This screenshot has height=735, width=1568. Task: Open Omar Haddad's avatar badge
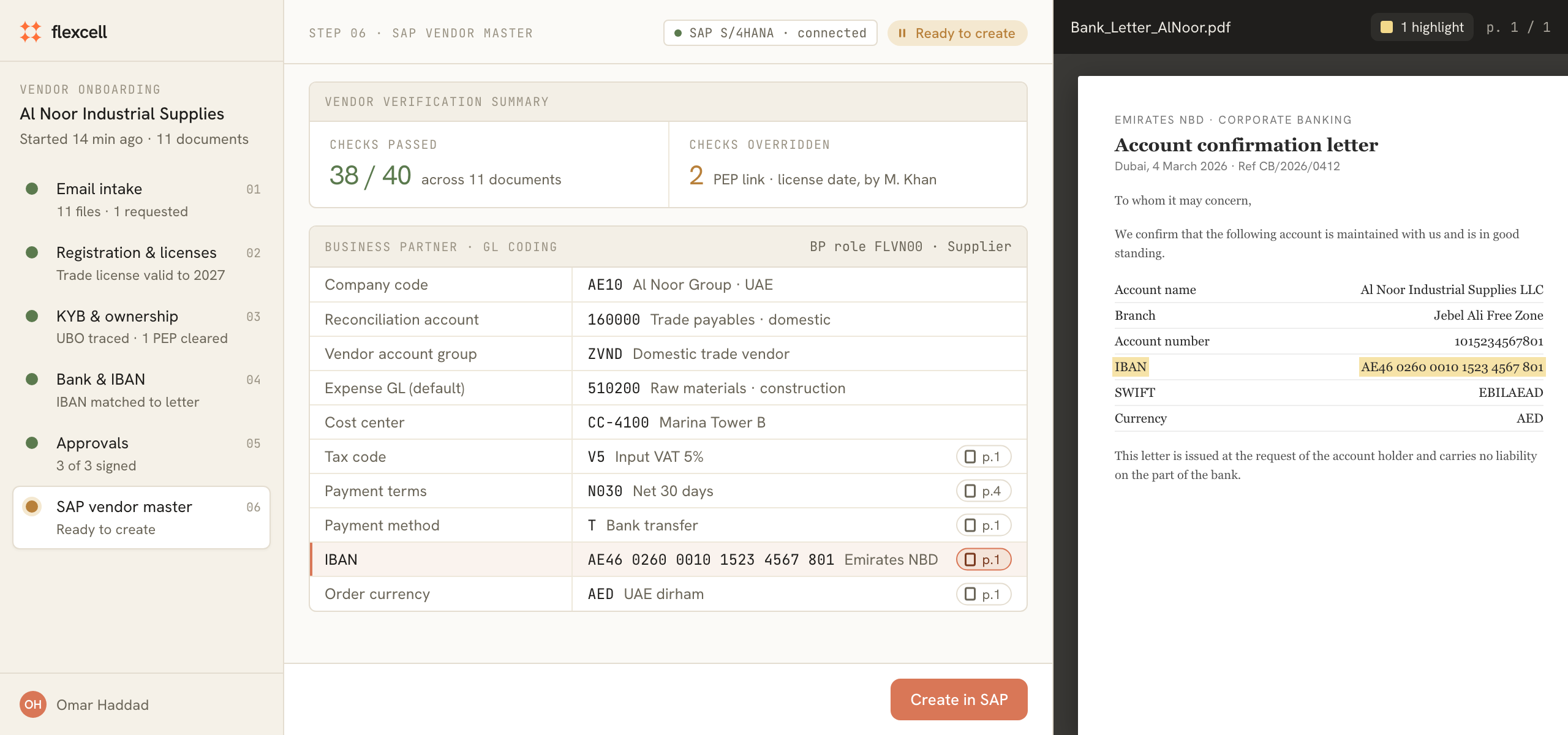33,704
